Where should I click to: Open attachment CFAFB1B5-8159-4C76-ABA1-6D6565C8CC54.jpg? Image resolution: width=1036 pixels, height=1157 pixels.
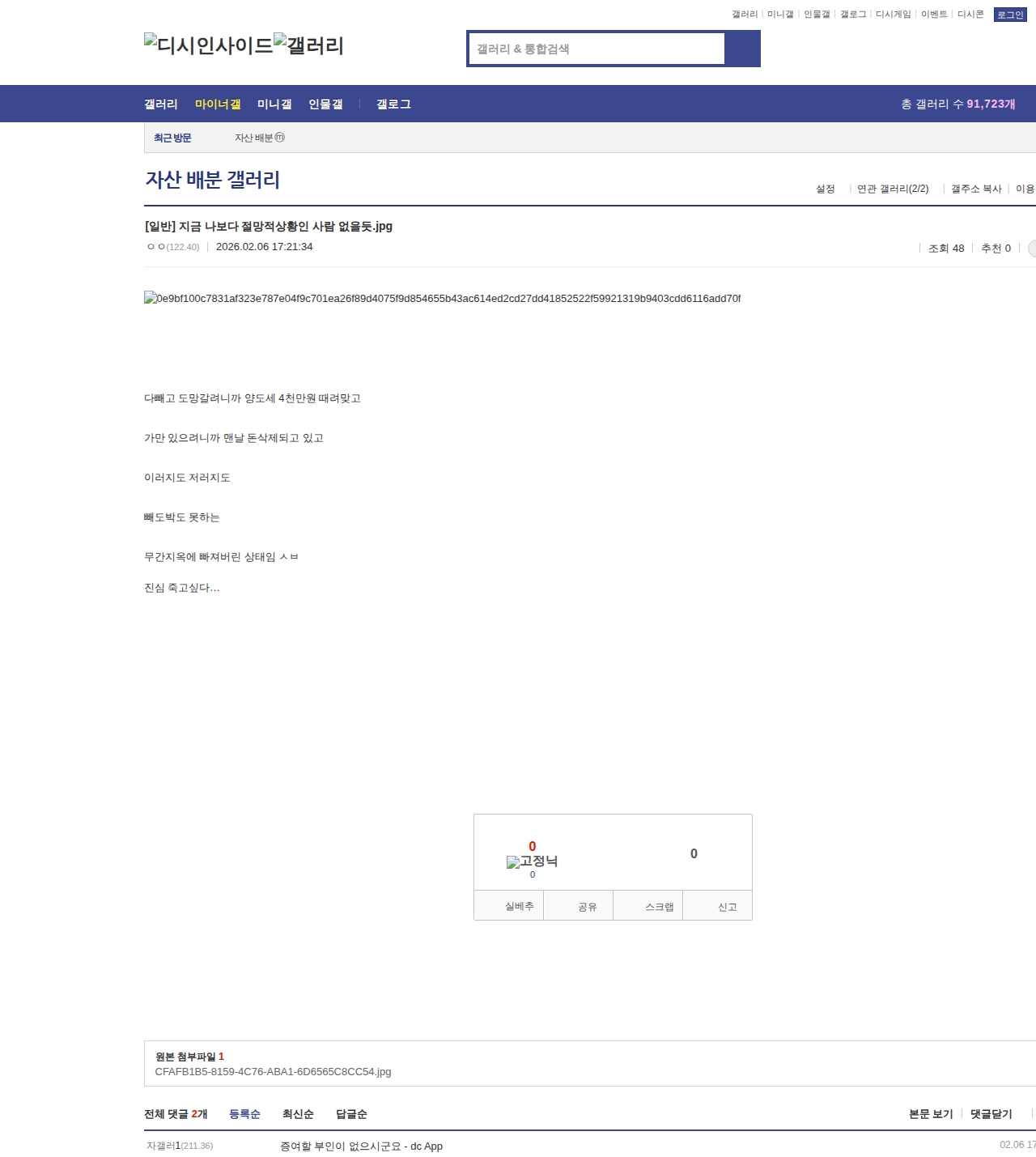click(273, 1072)
